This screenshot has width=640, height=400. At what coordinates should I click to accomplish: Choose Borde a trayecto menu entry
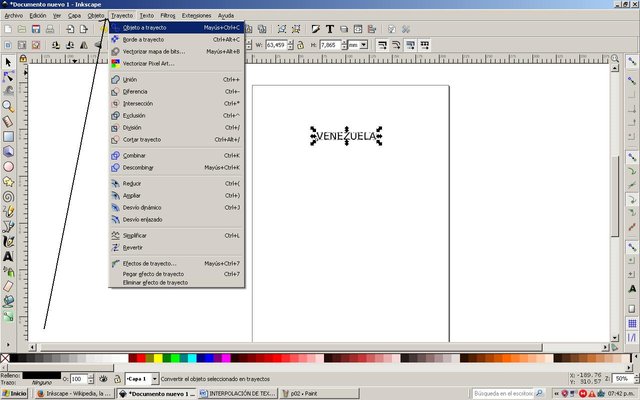pyautogui.click(x=177, y=40)
